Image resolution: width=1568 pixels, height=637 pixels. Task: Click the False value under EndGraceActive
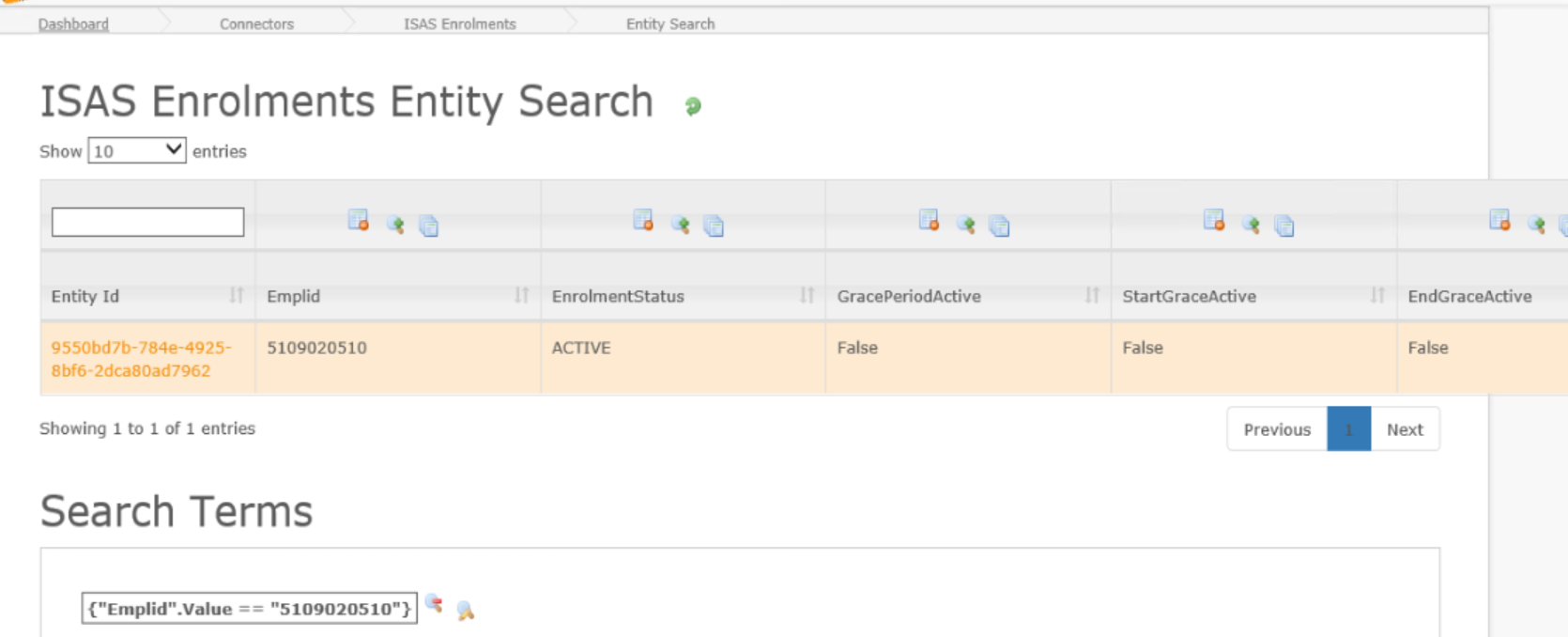tap(1428, 348)
